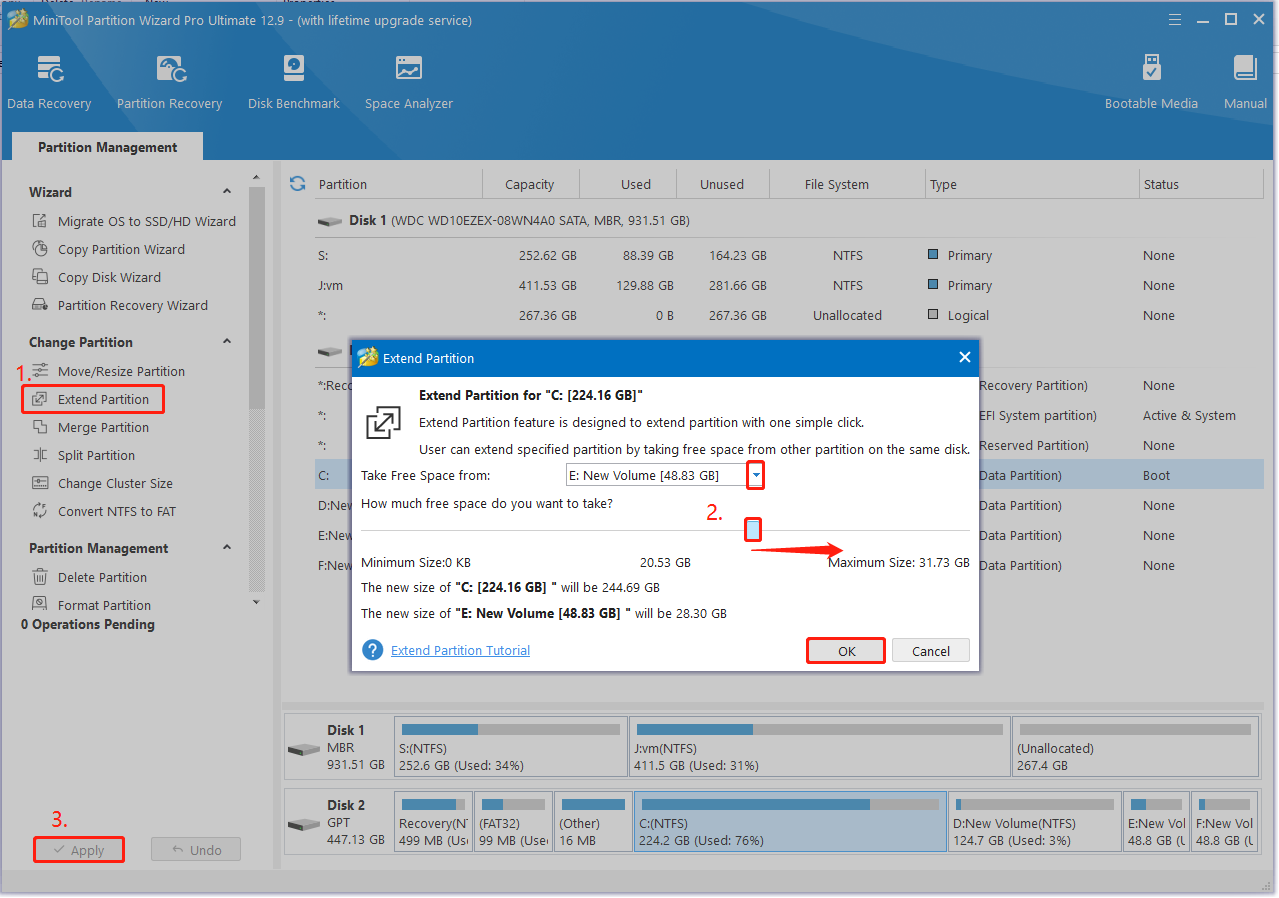Select Unallocated 267.4 GB block in disk map
Viewport: 1279px width, 898px height.
(x=1134, y=746)
